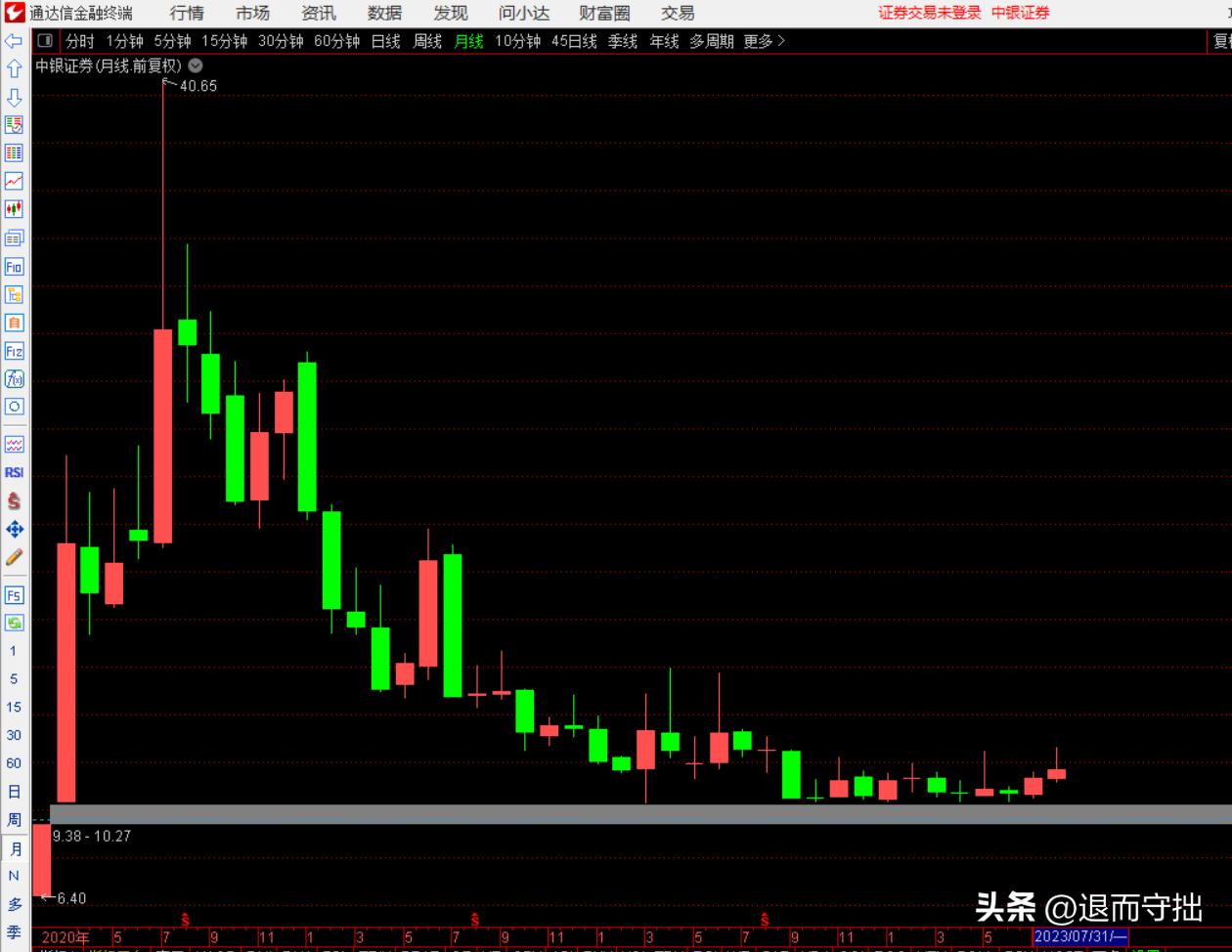Select the RSI indicator icon
This screenshot has height=952, width=1232.
tap(14, 473)
